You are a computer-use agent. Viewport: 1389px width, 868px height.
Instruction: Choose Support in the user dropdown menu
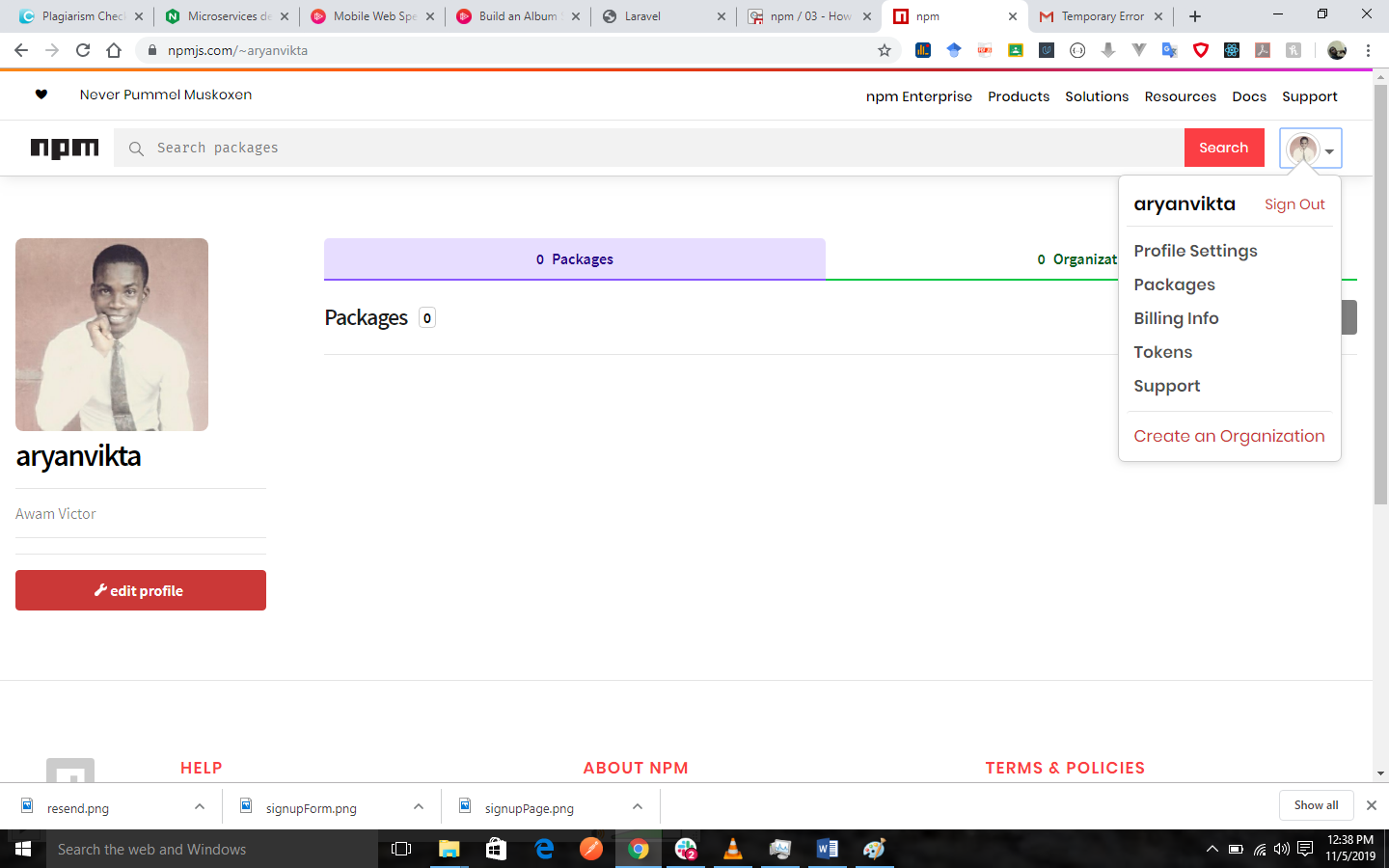[x=1166, y=386]
